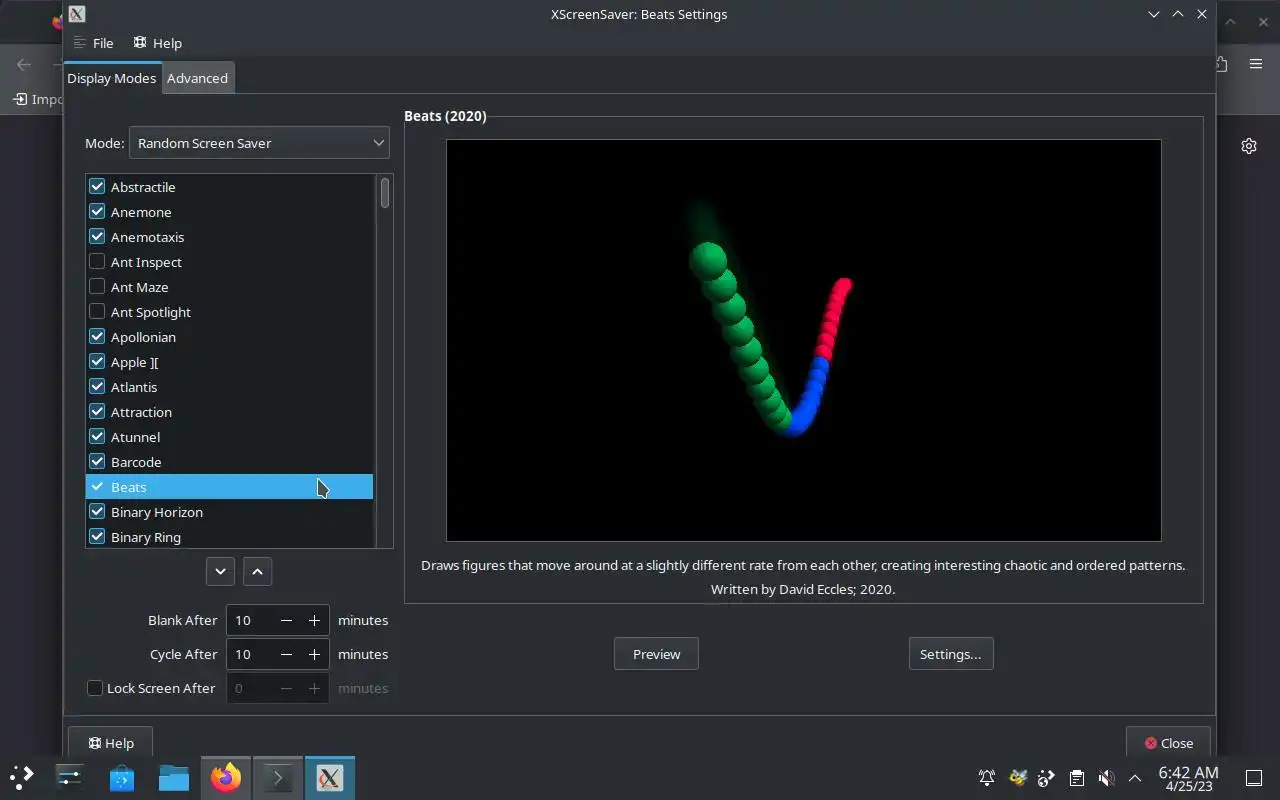Select the Apple ][ list entry
The width and height of the screenshot is (1280, 800).
[229, 362]
